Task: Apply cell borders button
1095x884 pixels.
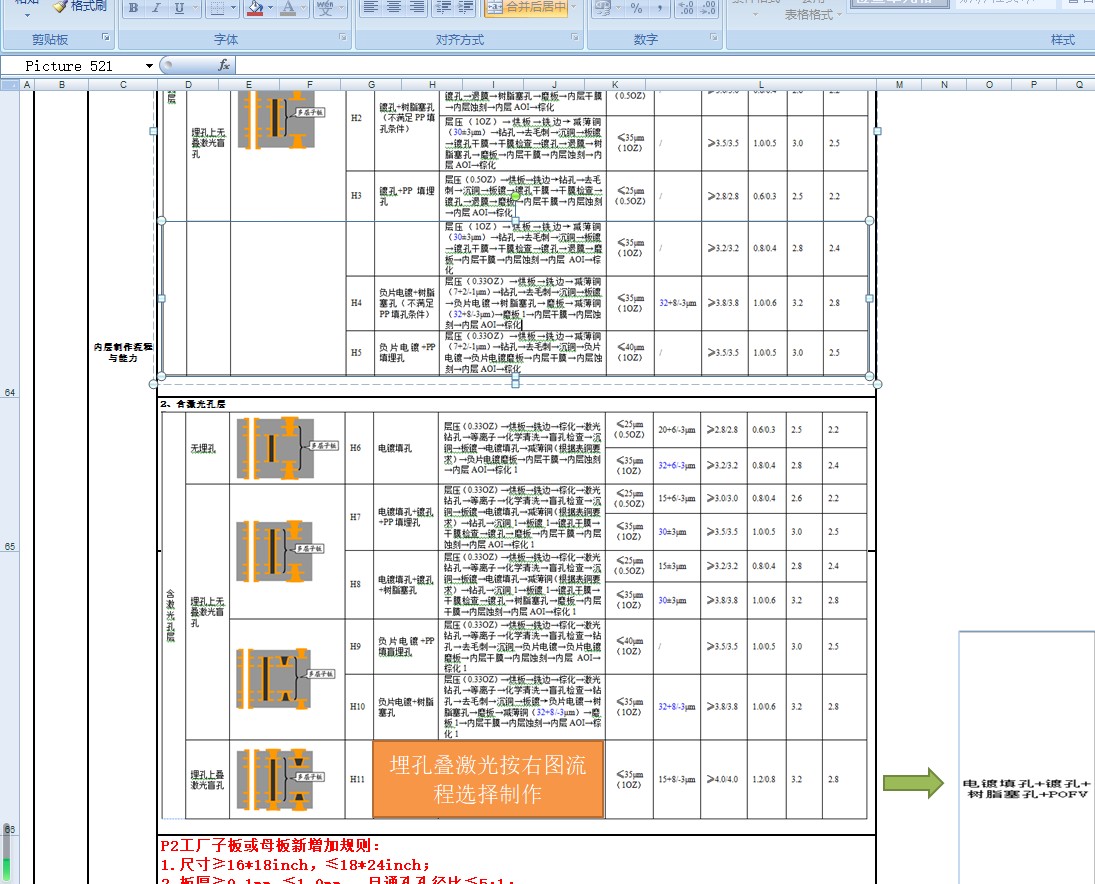Action: (x=217, y=8)
